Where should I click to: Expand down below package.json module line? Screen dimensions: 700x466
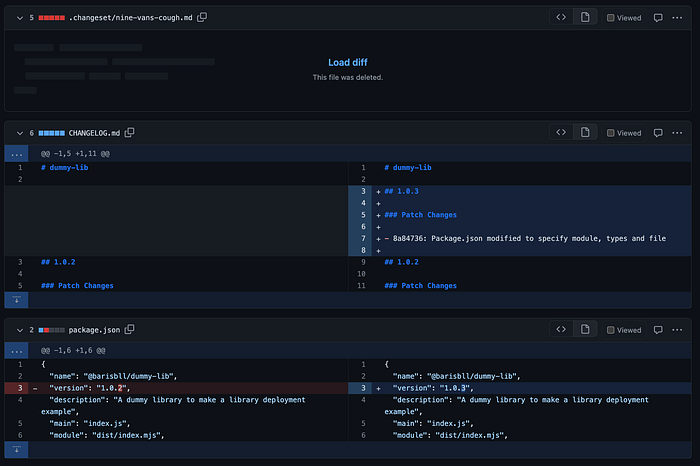[x=17, y=449]
